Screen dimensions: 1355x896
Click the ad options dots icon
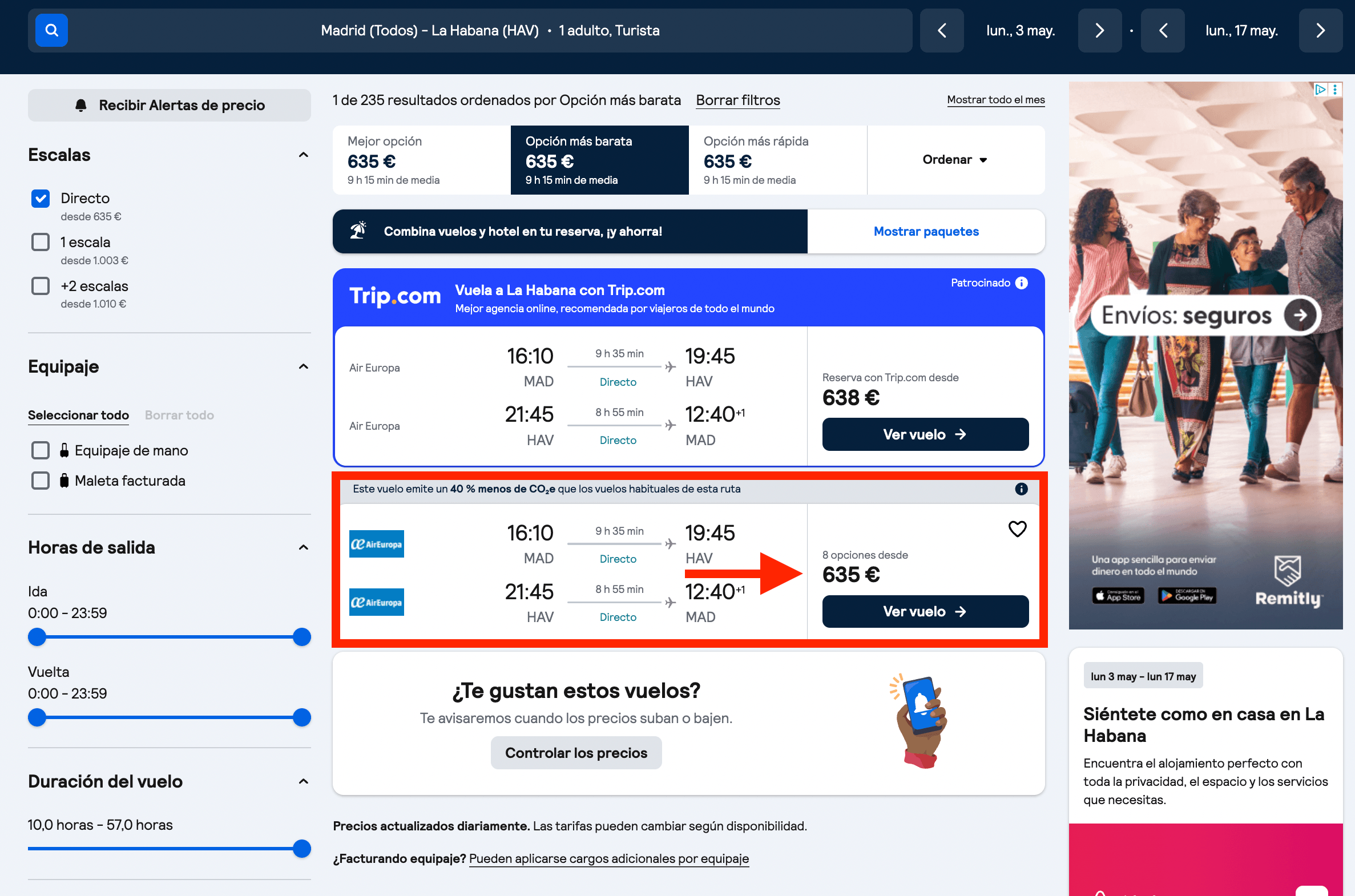[1335, 89]
